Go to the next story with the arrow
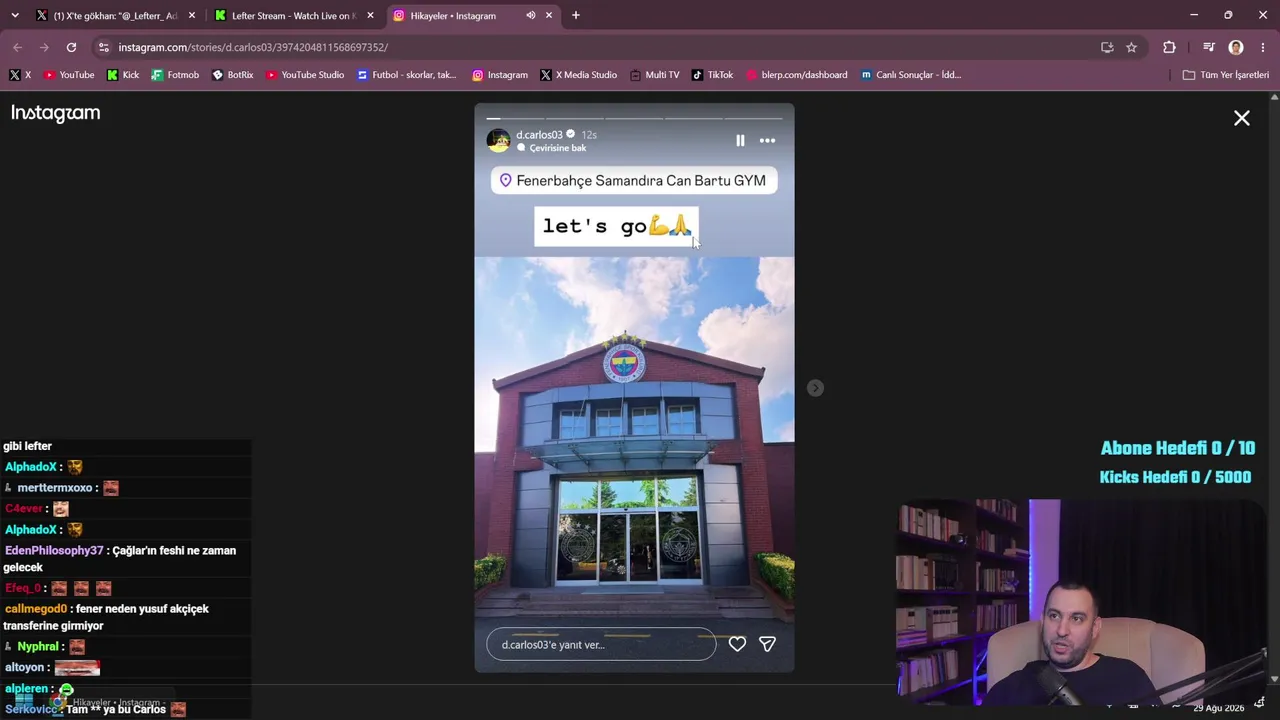Image resolution: width=1280 pixels, height=720 pixels. point(815,388)
